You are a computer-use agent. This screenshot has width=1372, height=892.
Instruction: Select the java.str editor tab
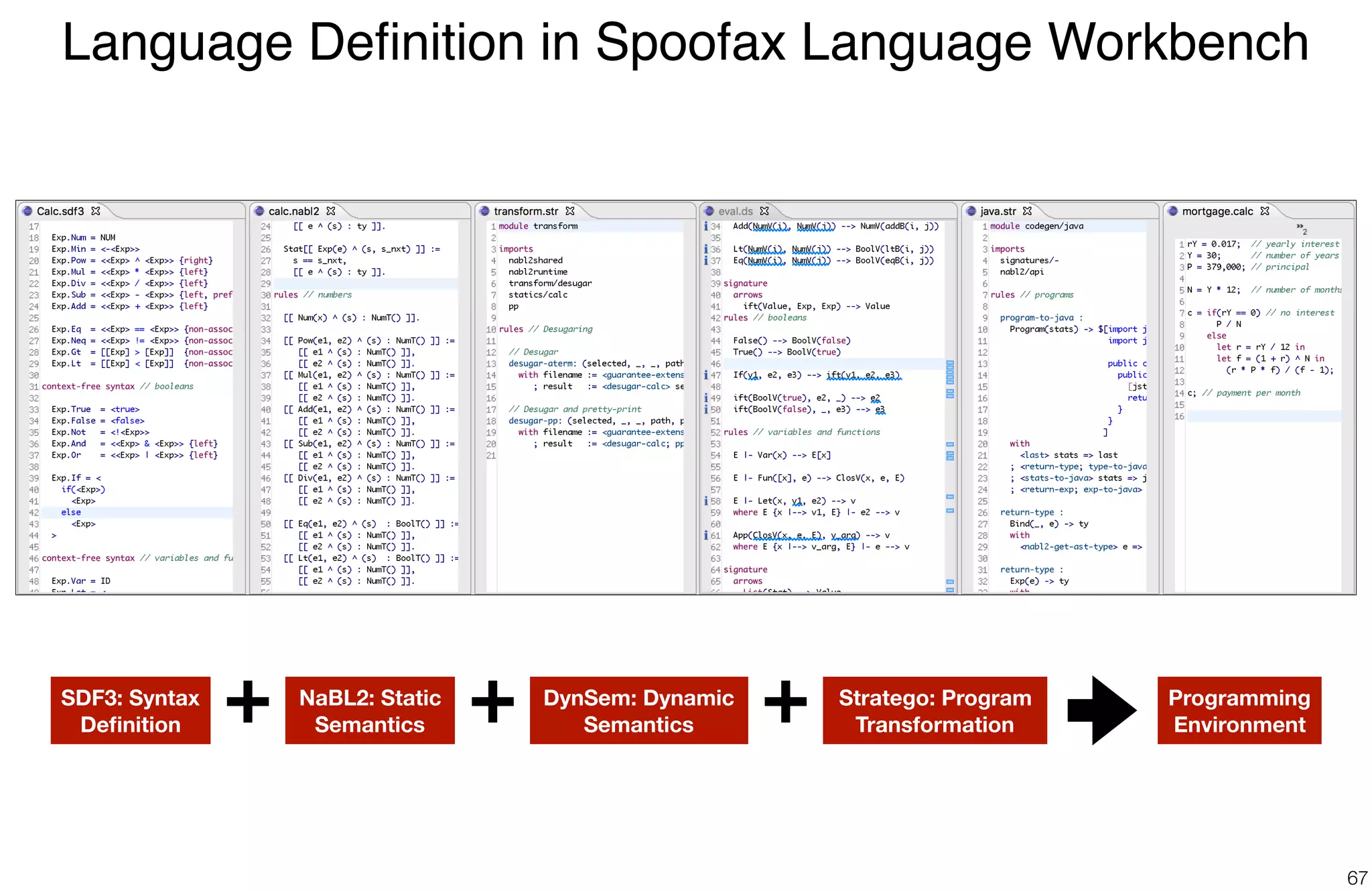998,211
